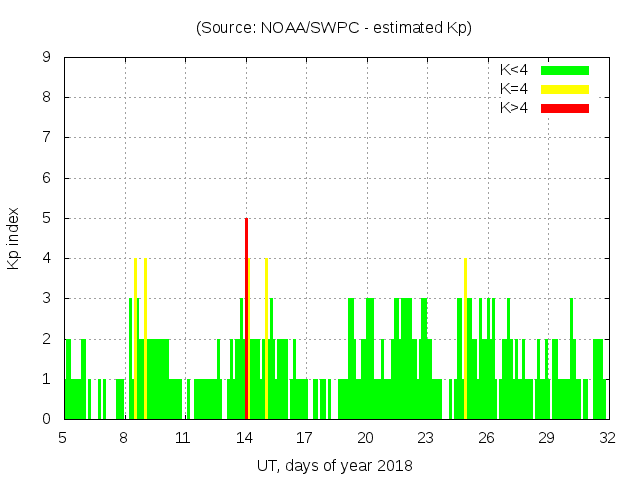The image size is (640, 480).
Task: Click the 'UT, days of year 2018' axis label
Action: point(334,465)
